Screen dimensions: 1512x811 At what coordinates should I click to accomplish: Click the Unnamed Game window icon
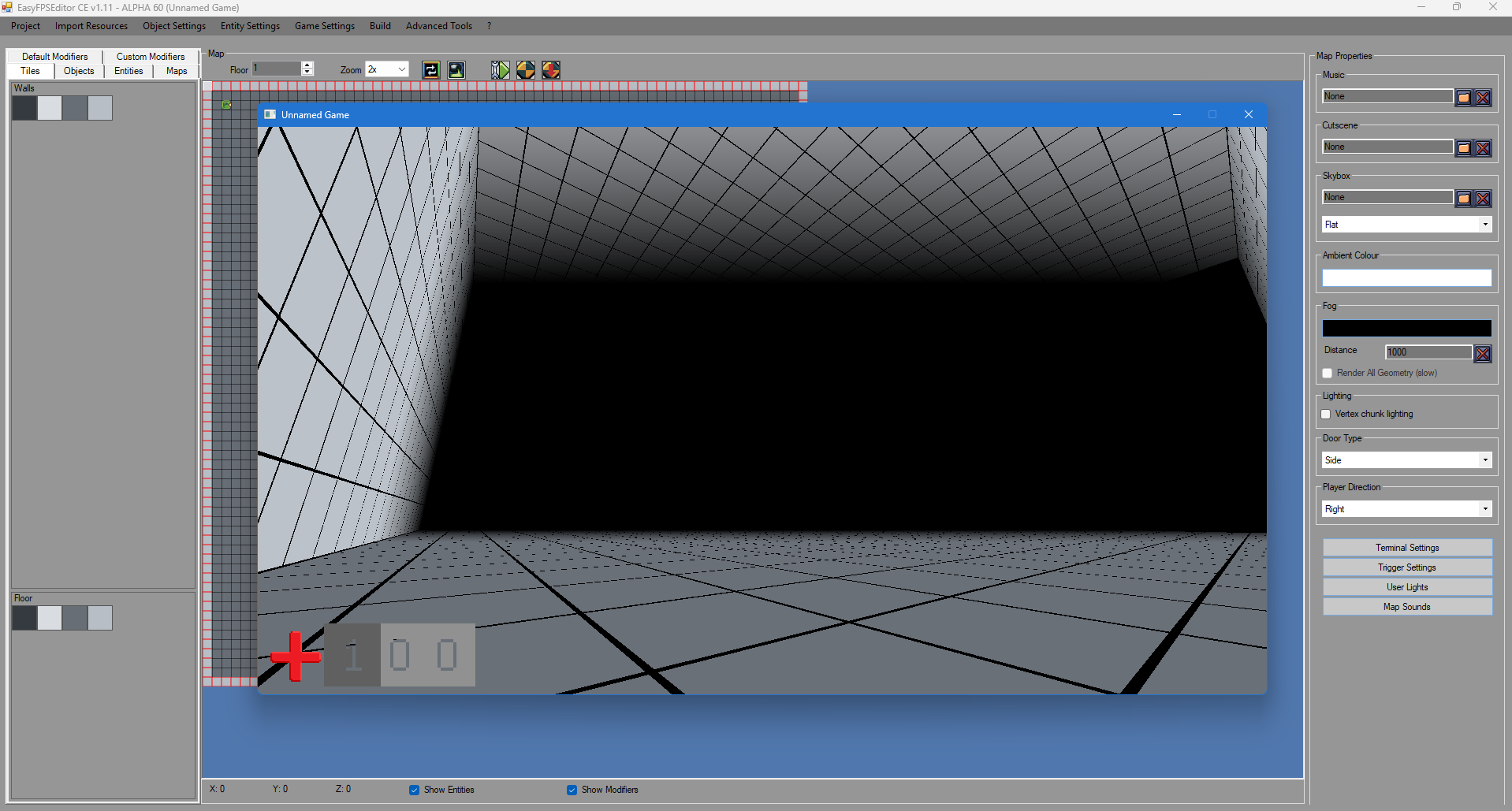point(270,115)
